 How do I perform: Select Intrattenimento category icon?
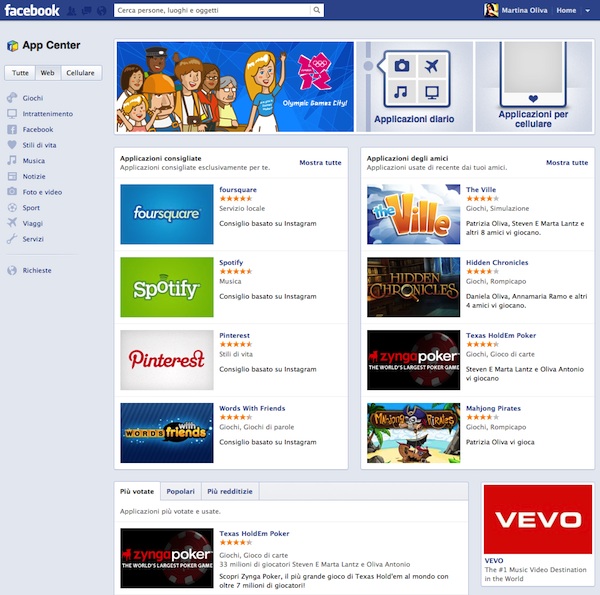click(x=12, y=114)
